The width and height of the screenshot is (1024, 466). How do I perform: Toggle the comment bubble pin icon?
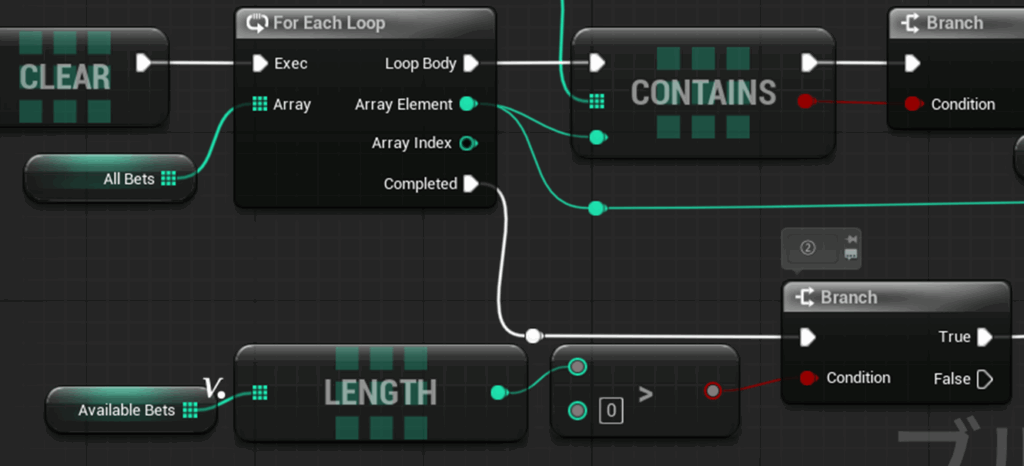tap(851, 240)
